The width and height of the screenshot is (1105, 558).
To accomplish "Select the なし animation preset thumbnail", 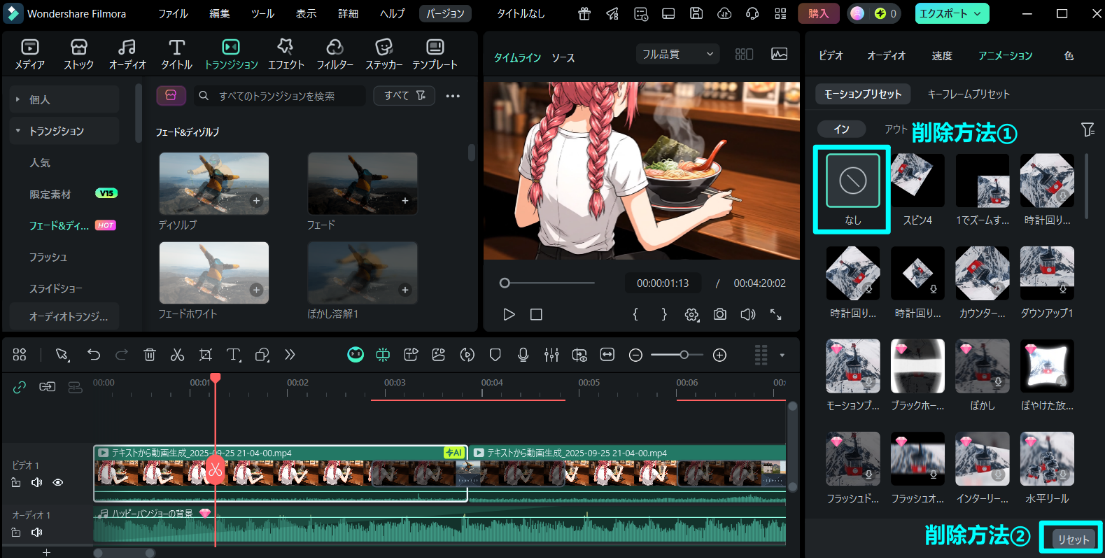I will 853,180.
